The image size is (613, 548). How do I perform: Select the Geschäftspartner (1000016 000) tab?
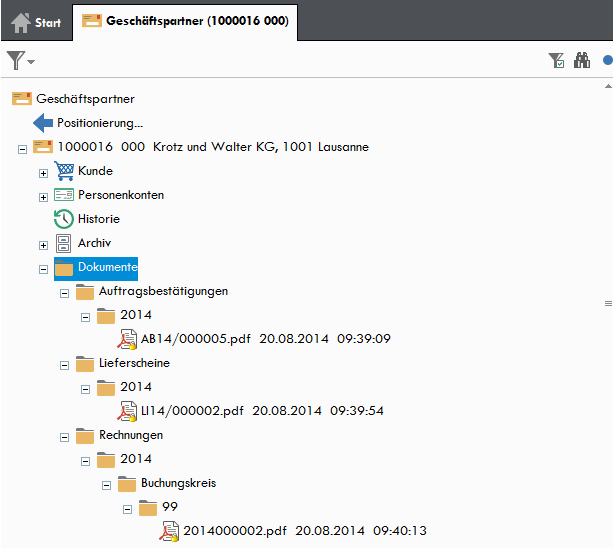[185, 21]
